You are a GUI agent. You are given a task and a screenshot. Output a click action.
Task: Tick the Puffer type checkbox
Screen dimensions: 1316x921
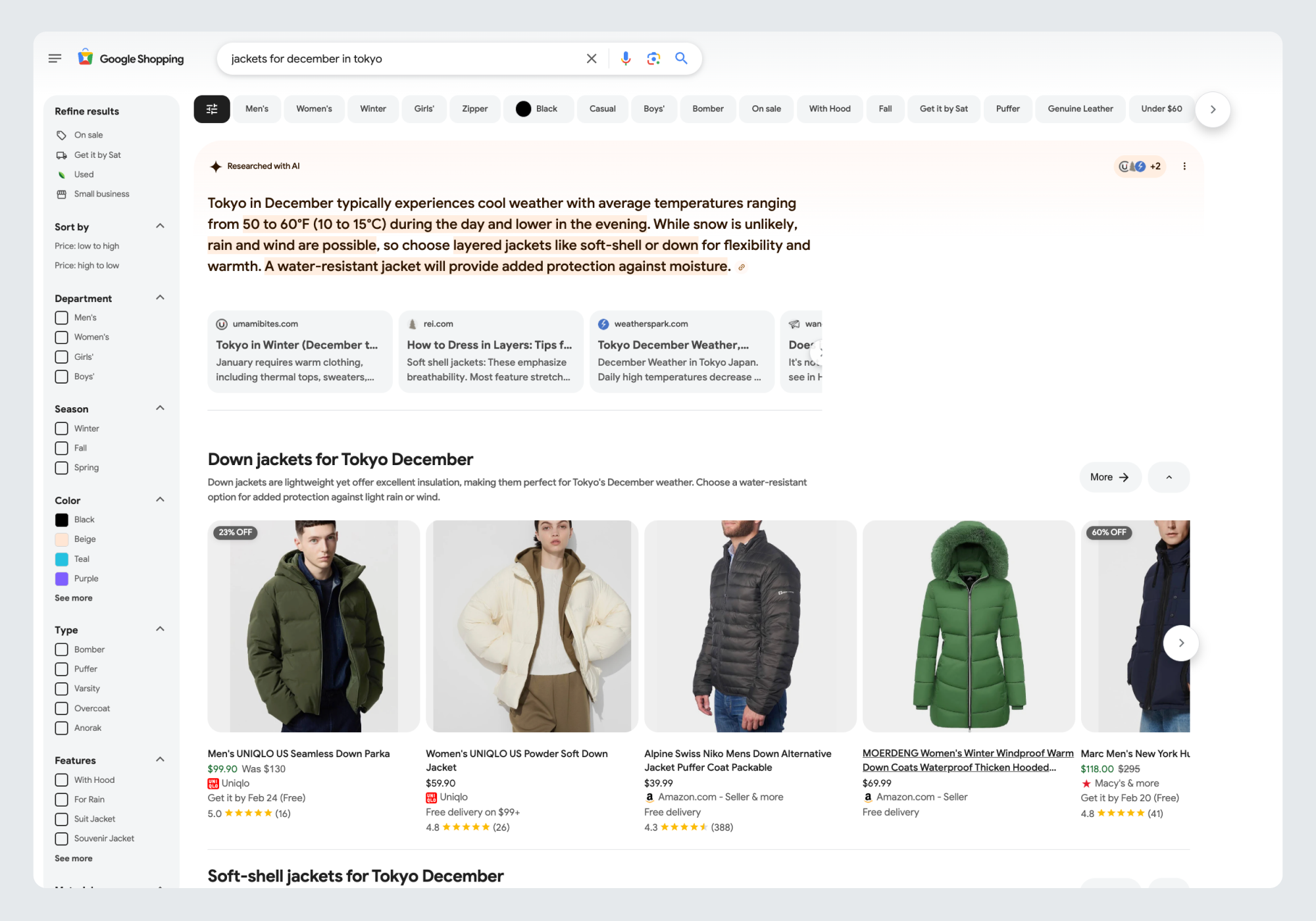tap(62, 669)
